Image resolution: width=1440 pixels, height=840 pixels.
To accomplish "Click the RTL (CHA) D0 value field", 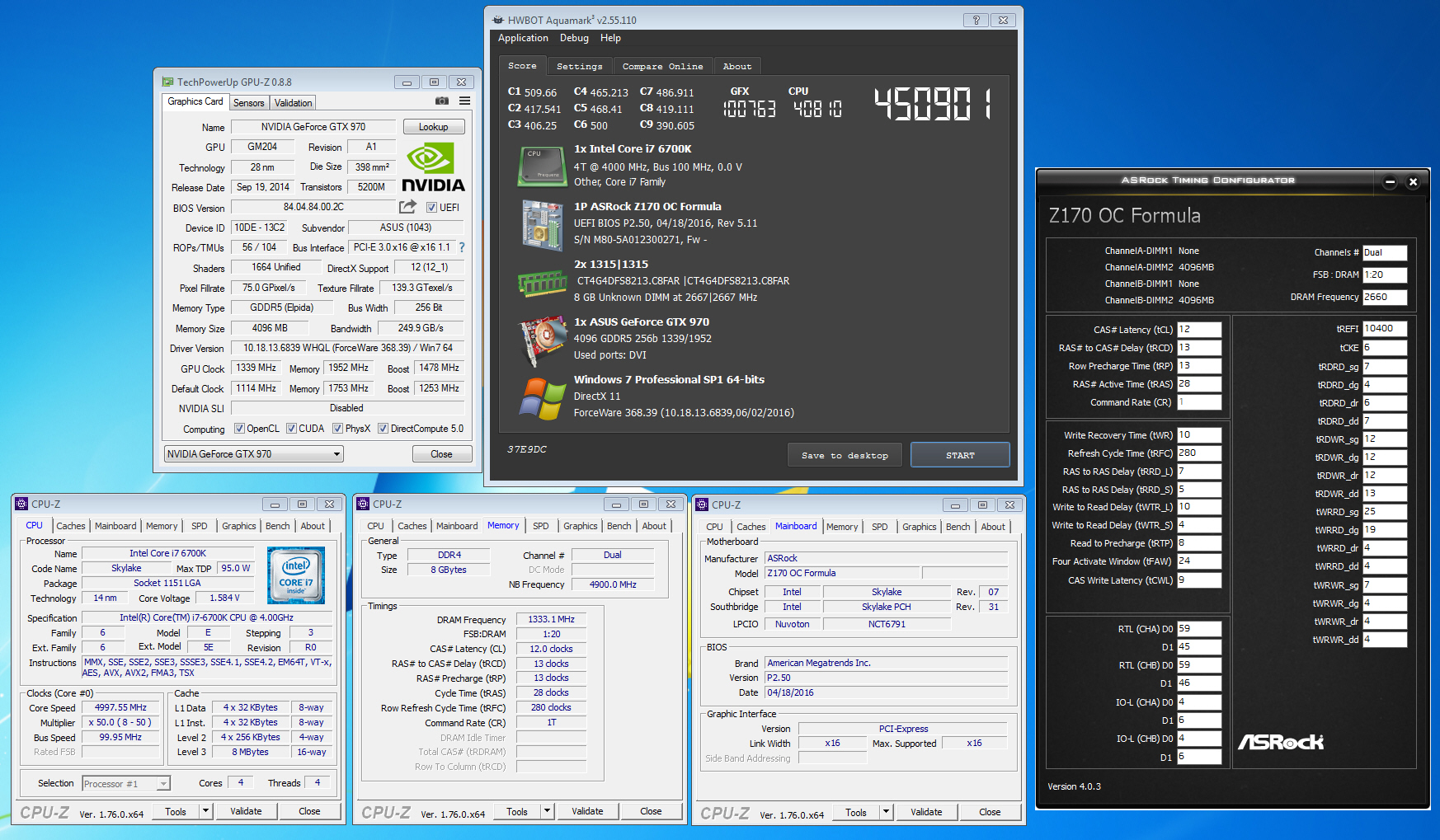I will click(x=1199, y=629).
